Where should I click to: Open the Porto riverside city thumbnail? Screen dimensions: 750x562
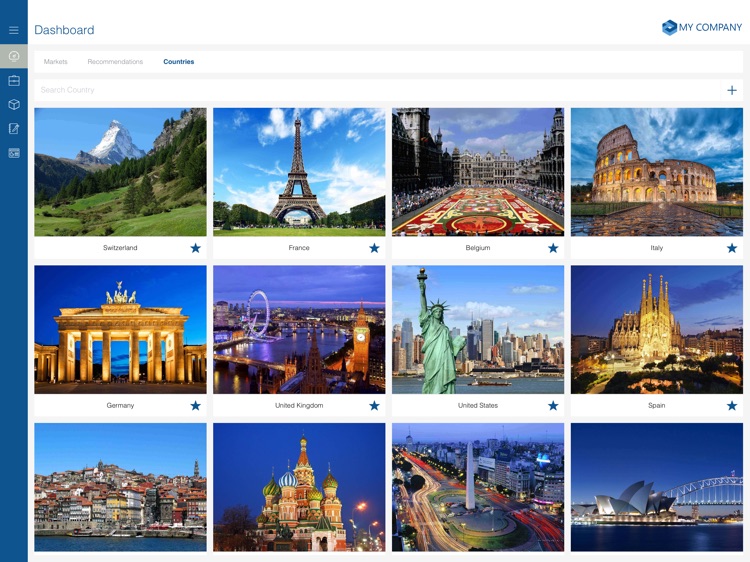click(120, 487)
